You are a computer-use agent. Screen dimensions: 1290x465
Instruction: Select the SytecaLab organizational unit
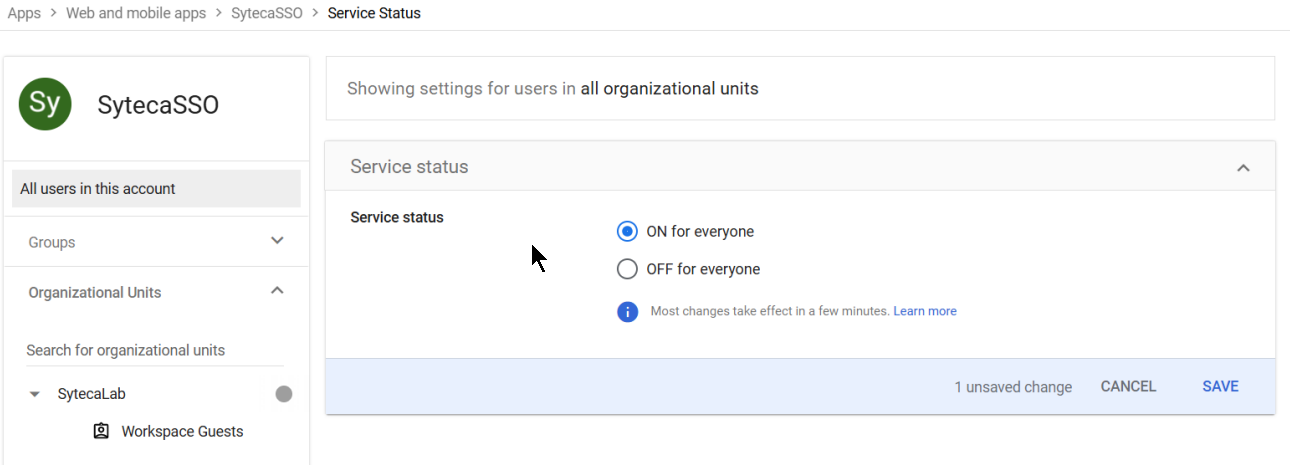[x=92, y=394]
